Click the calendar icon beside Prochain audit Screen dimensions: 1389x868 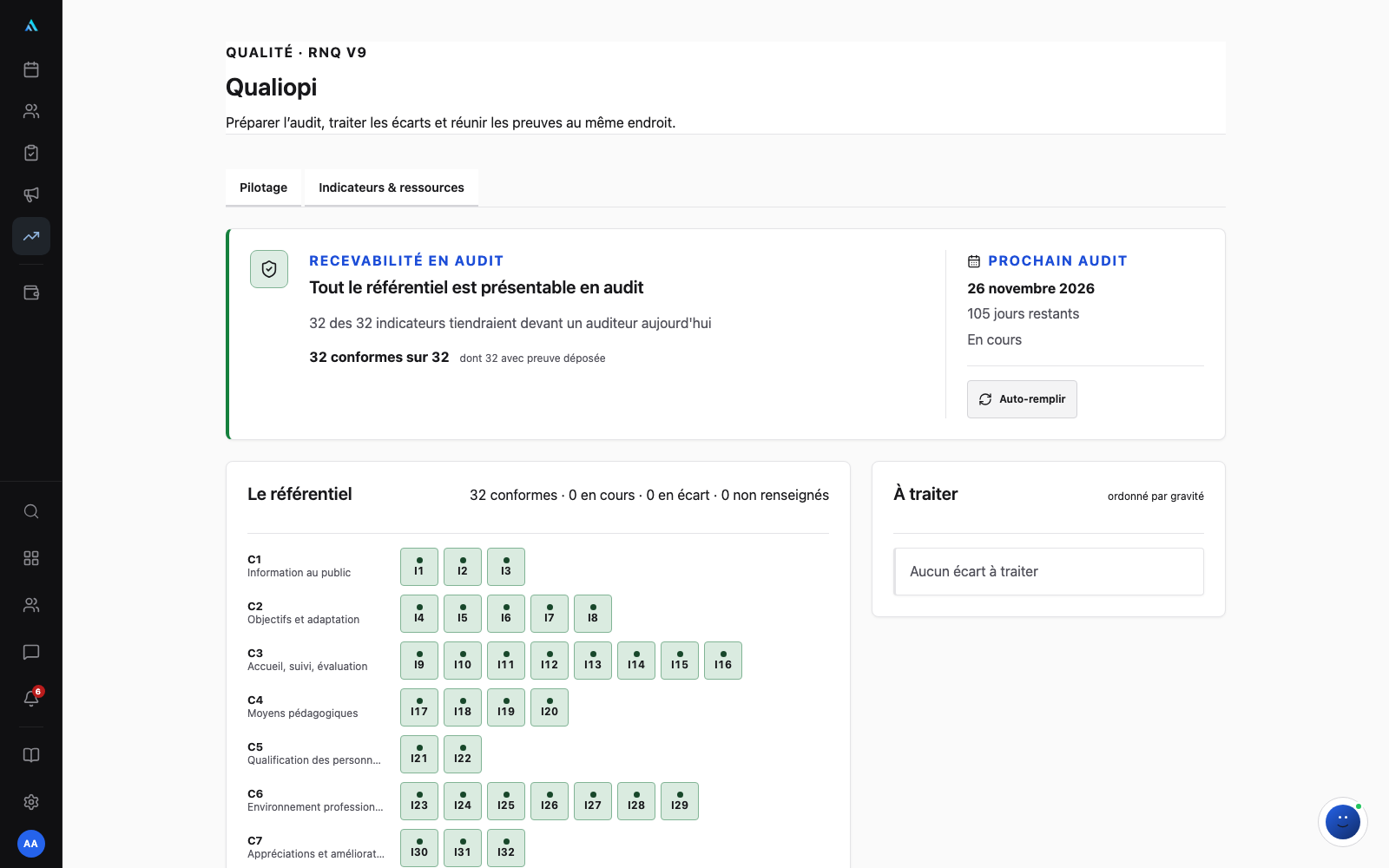pyautogui.click(x=974, y=261)
